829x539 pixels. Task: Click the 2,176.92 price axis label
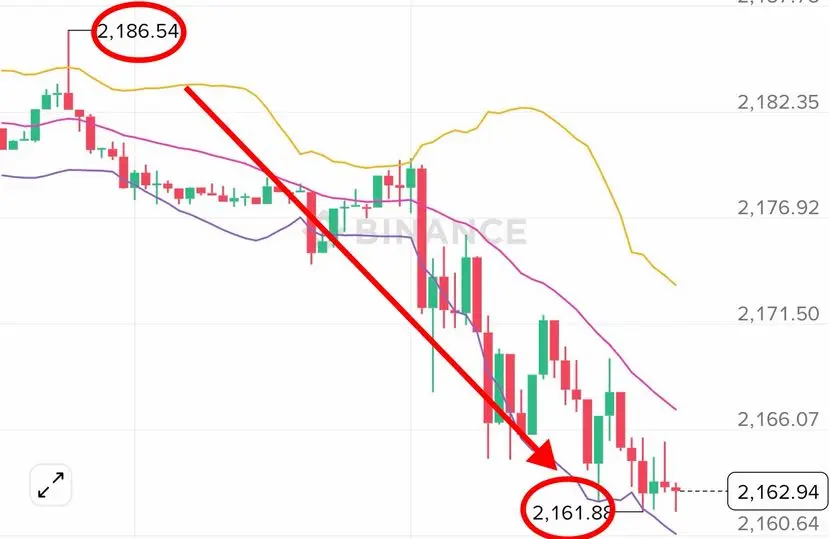(x=778, y=207)
